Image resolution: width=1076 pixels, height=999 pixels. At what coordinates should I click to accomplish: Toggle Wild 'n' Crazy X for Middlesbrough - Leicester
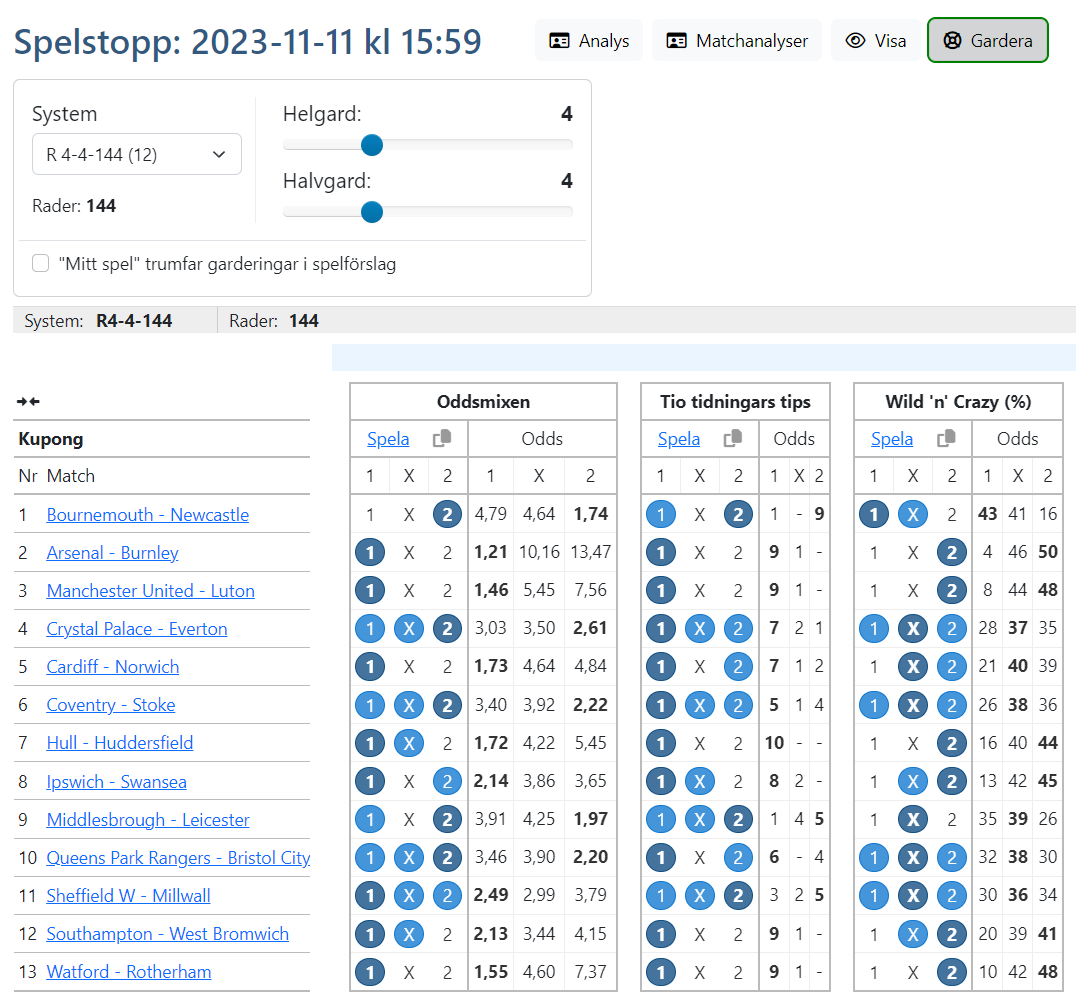913,819
